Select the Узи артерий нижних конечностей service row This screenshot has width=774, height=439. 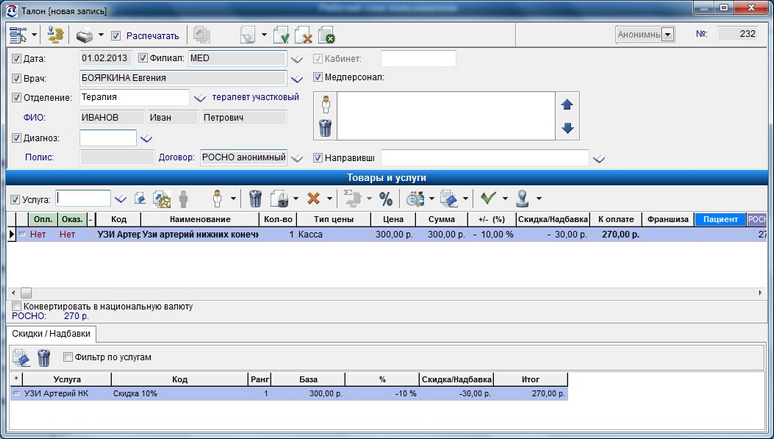tap(387, 235)
